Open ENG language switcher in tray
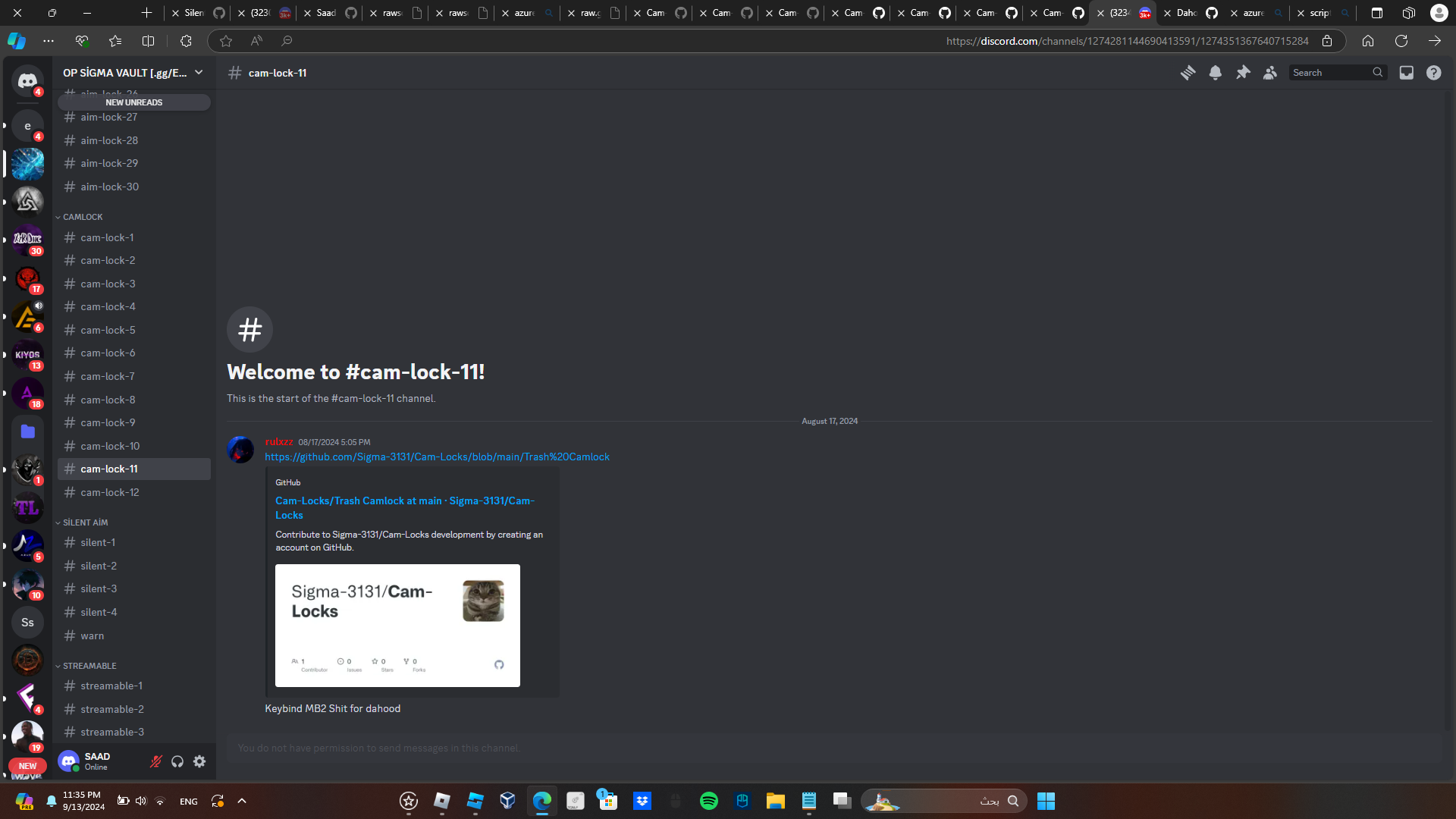 (189, 801)
